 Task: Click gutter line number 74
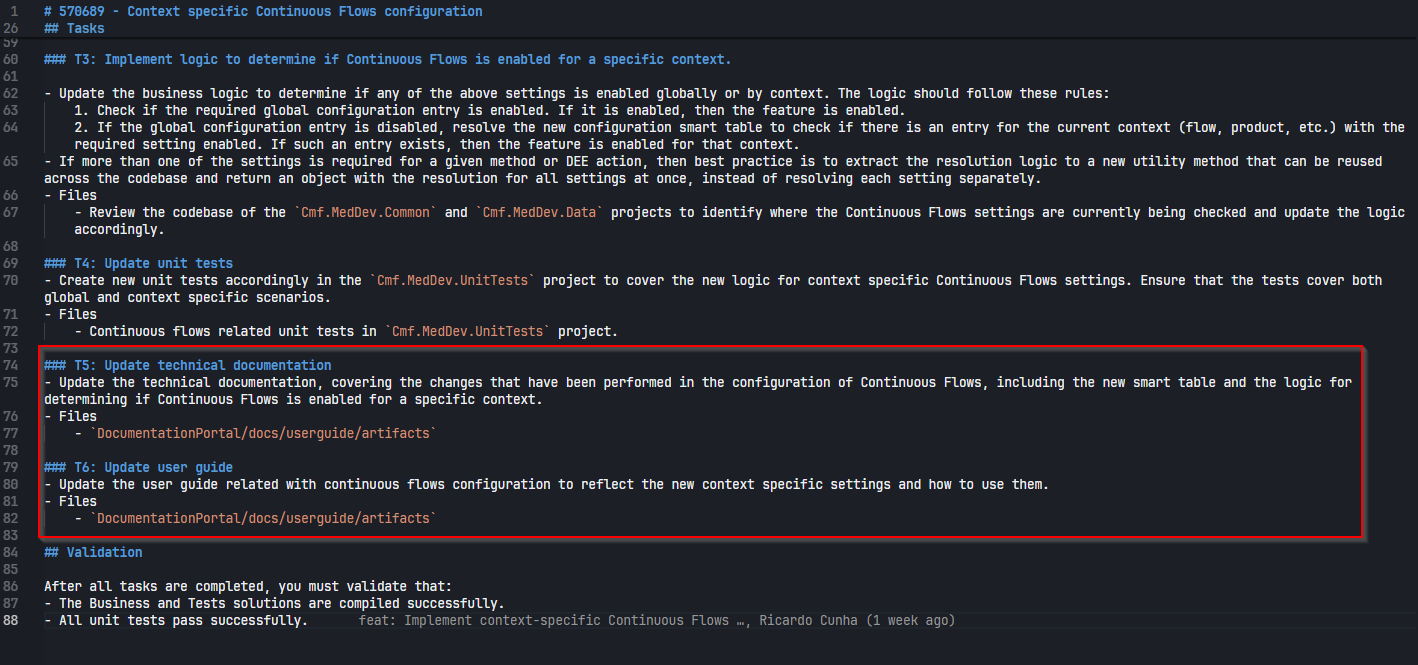coord(11,365)
